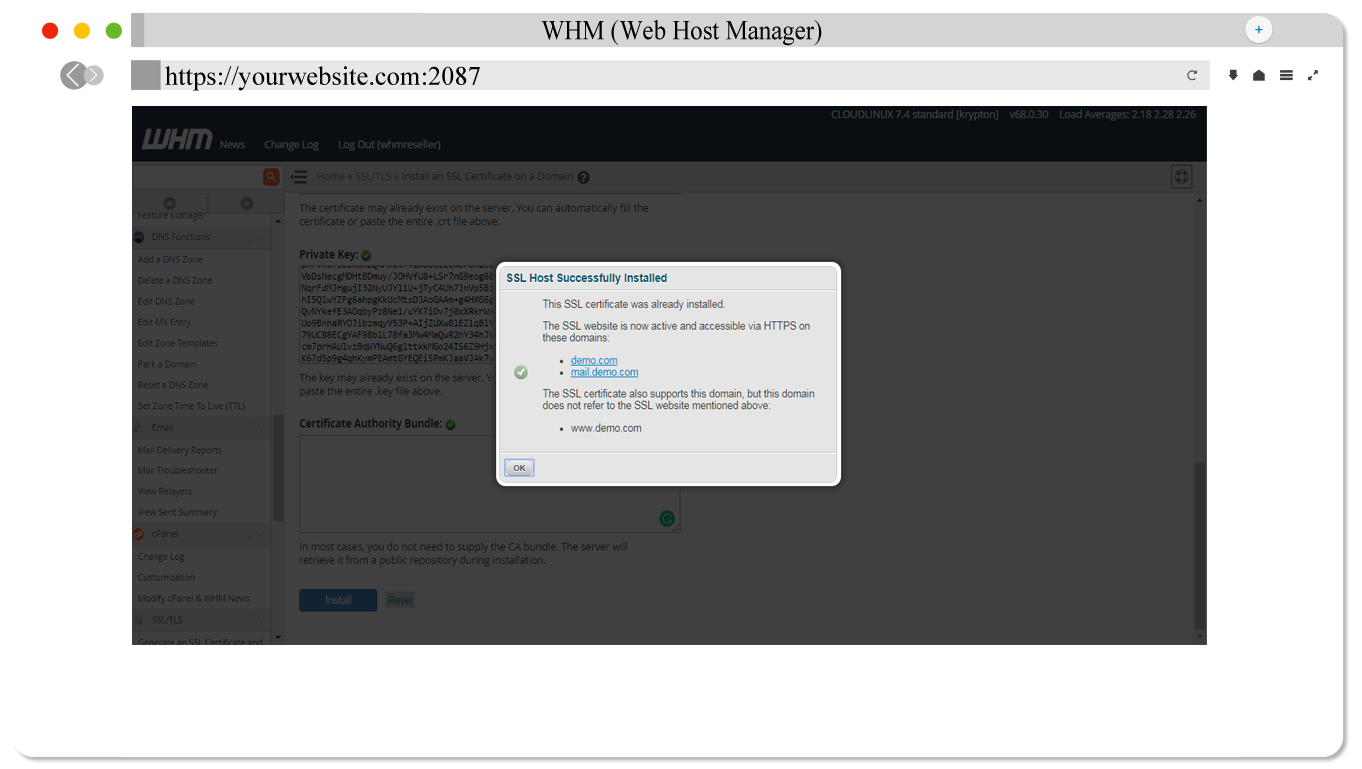Open Modify cPanel & WHM News
The width and height of the screenshot is (1362, 769).
(x=194, y=598)
